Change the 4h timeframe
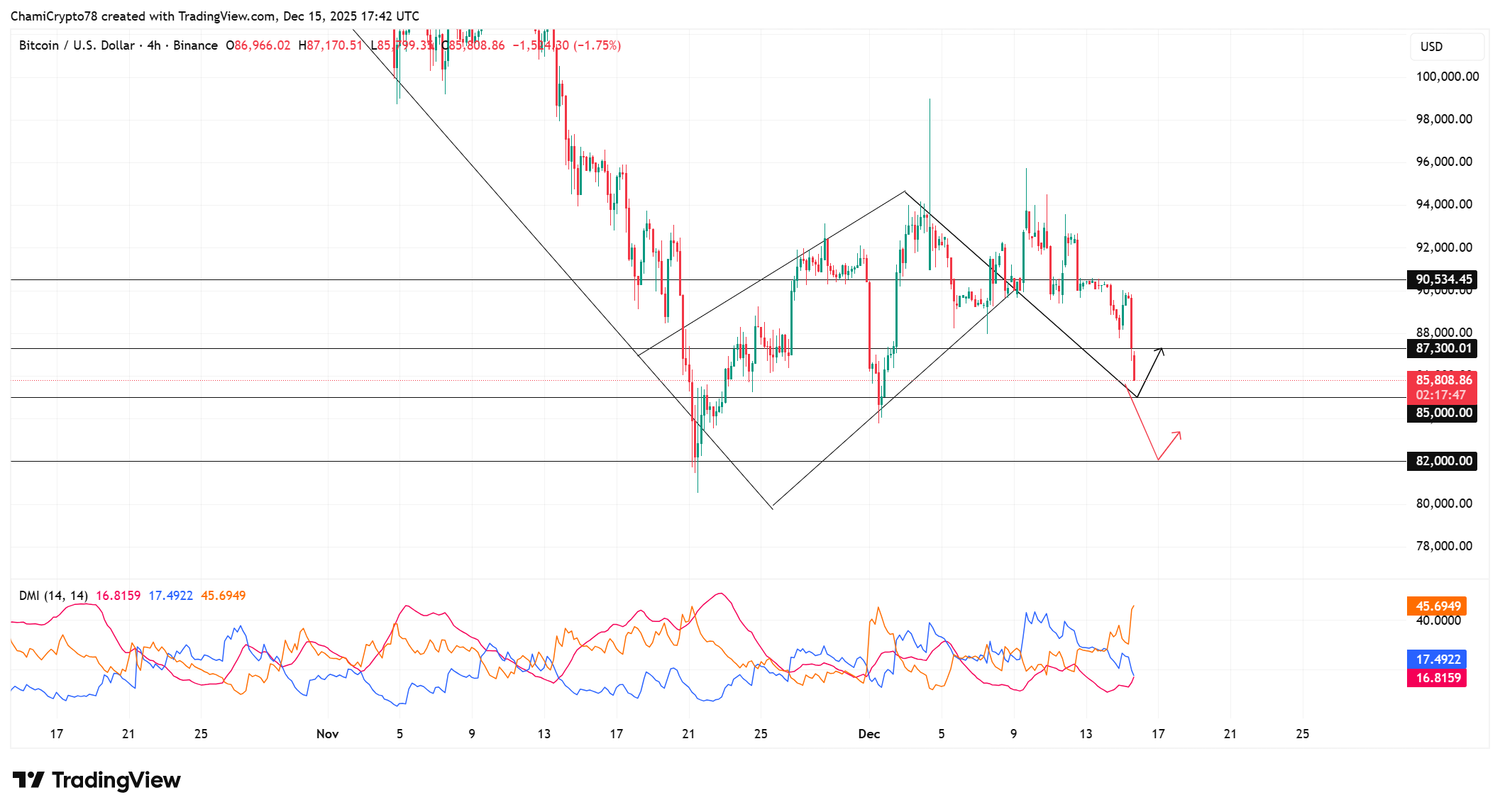Image resolution: width=1500 pixels, height=812 pixels. coord(155,45)
